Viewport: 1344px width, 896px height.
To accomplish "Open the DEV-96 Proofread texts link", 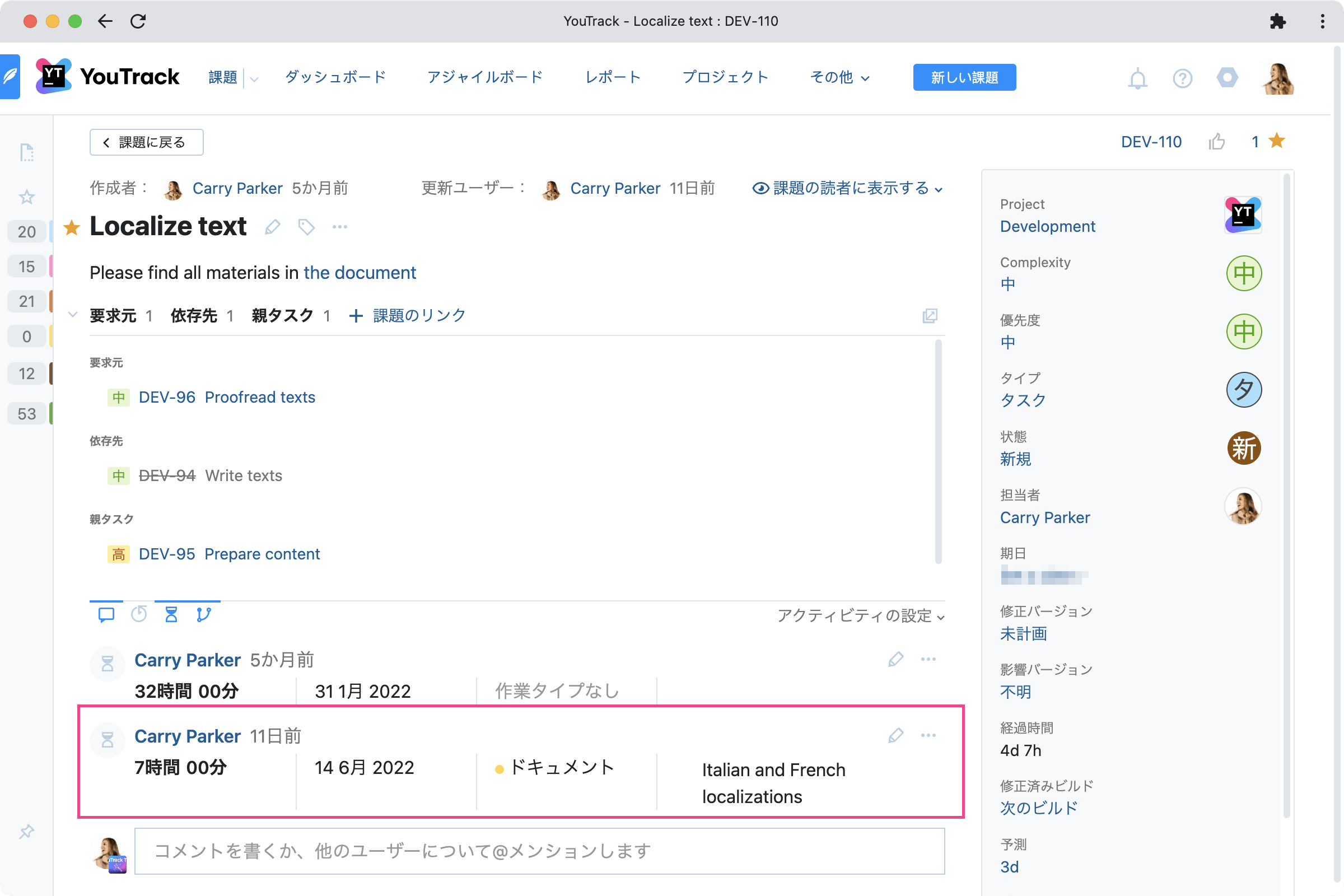I will tap(227, 397).
